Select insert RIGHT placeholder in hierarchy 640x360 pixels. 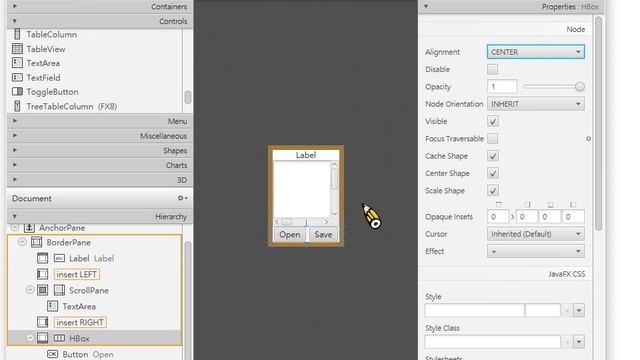coord(80,322)
